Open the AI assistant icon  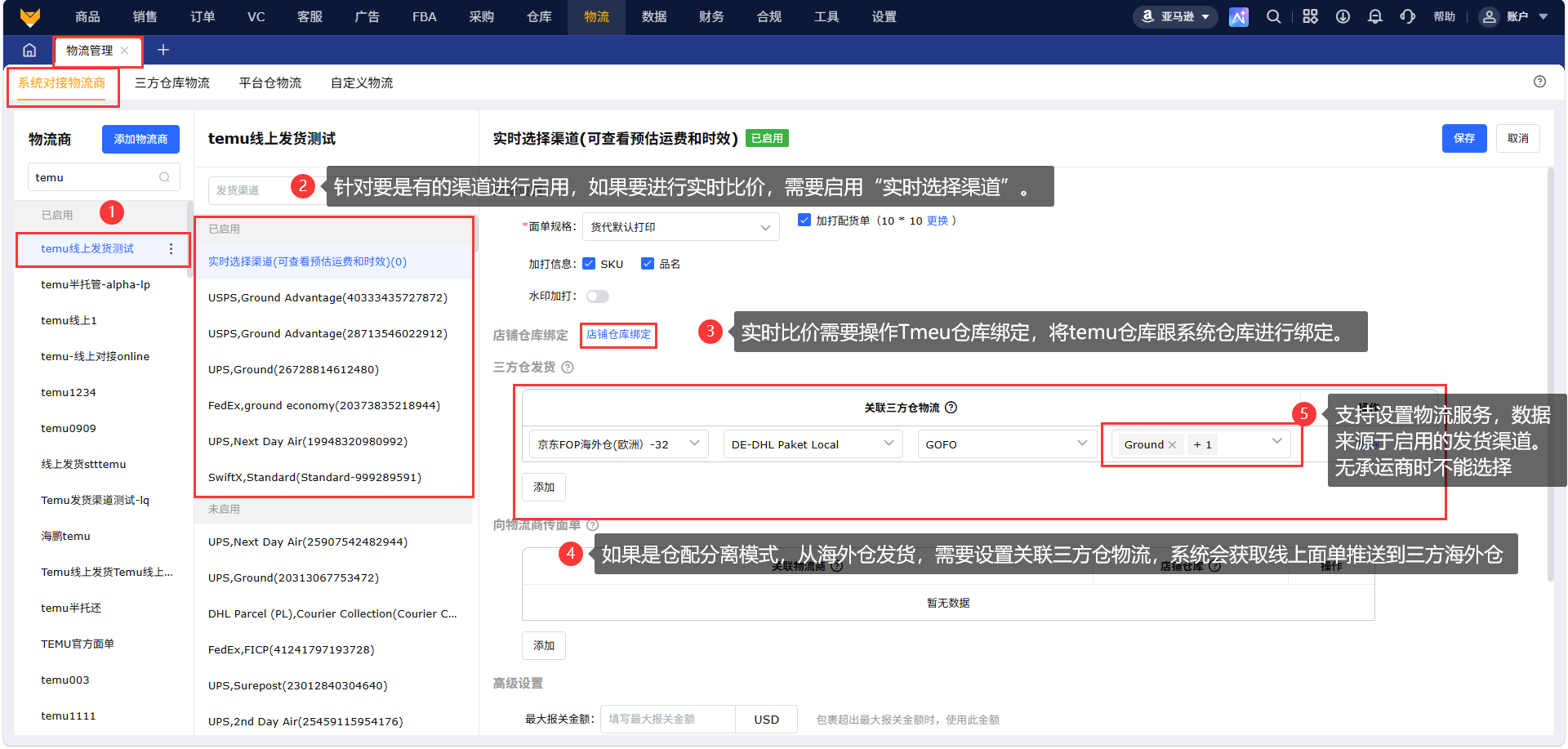pyautogui.click(x=1239, y=17)
